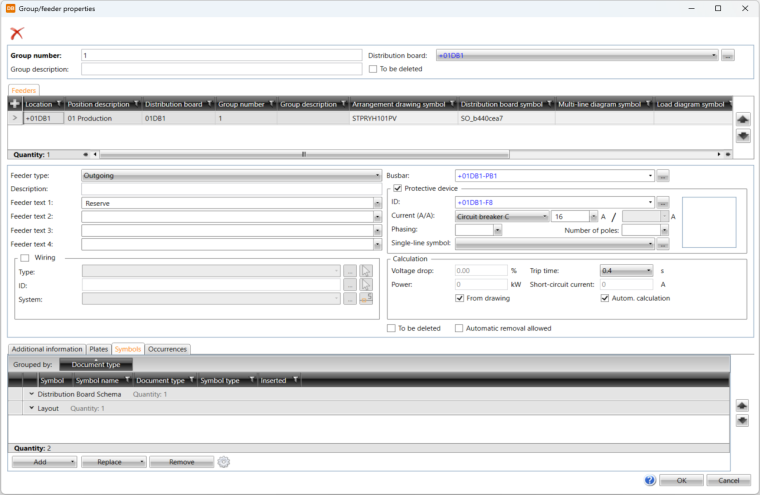Image resolution: width=760 pixels, height=495 pixels.
Task: Click browse button next to Distribution board
Action: pos(728,56)
